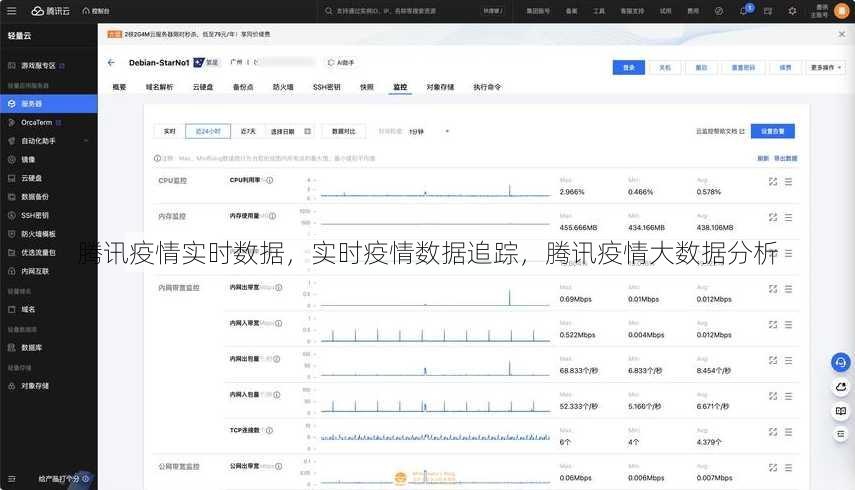Select the 近7天 time range

248,131
